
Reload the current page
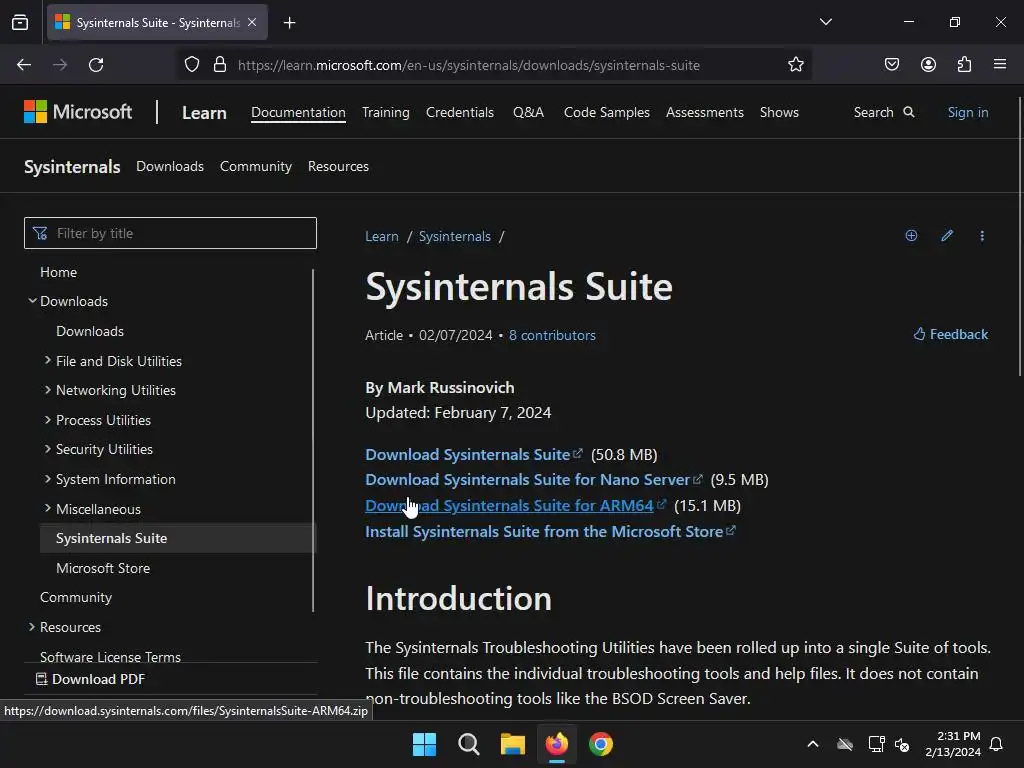(x=96, y=65)
